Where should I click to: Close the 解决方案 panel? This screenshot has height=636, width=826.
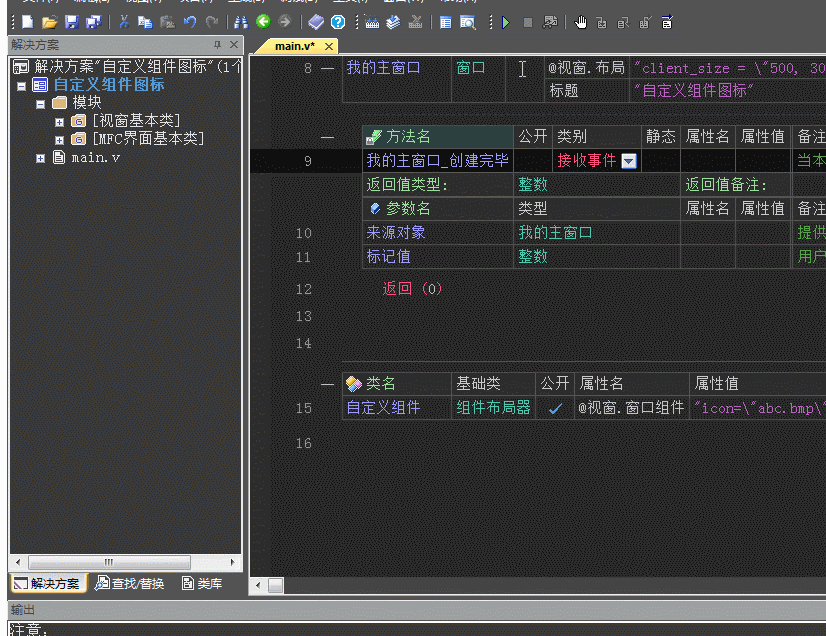tap(234, 45)
